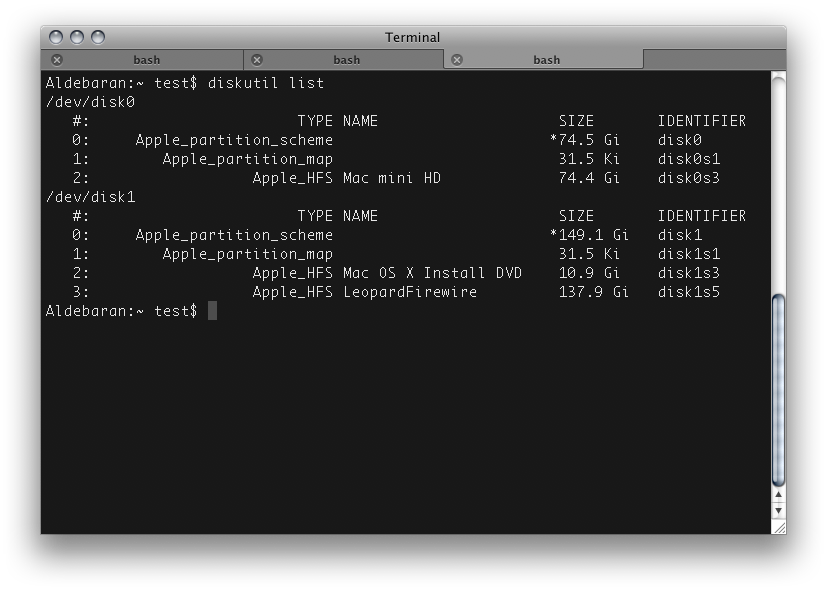Image resolution: width=827 pixels, height=590 pixels.
Task: Click the '137.9 Gi' size value
Action: tap(594, 292)
